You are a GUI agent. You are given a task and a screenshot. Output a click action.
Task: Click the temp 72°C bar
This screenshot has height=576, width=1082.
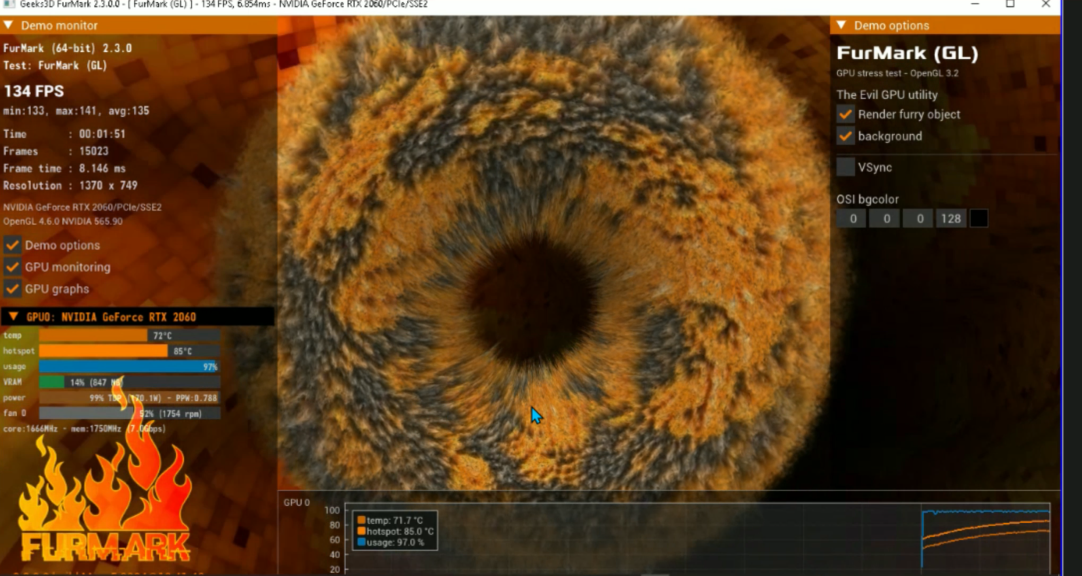point(130,335)
